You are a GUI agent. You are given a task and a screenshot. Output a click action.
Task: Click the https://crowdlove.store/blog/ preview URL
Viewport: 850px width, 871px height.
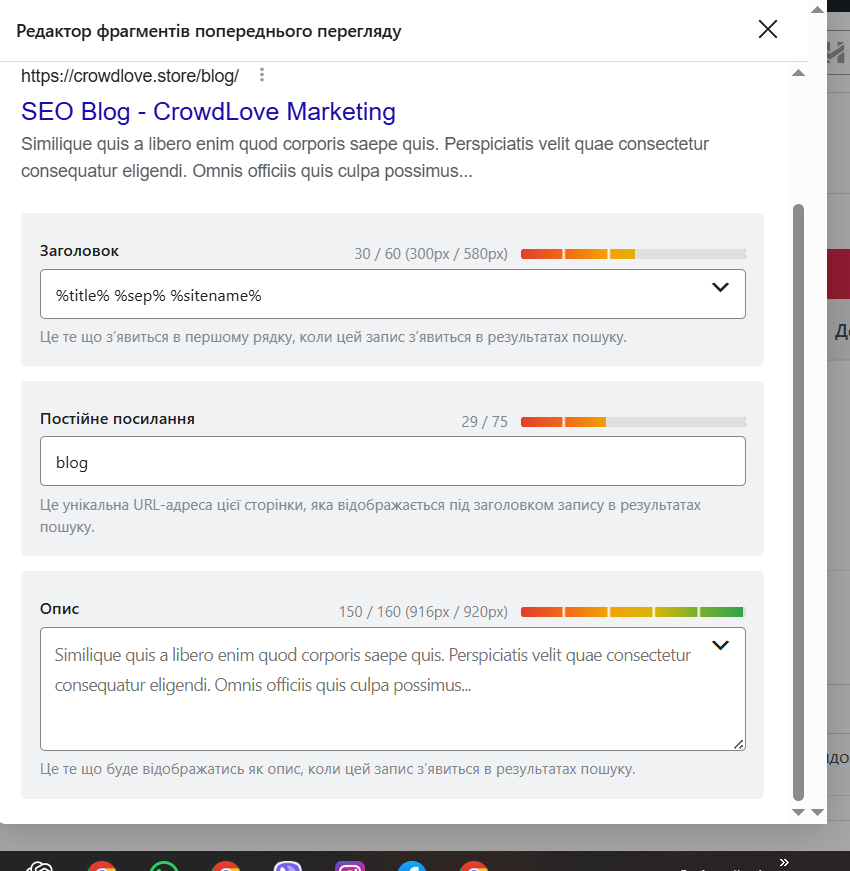[x=130, y=76]
